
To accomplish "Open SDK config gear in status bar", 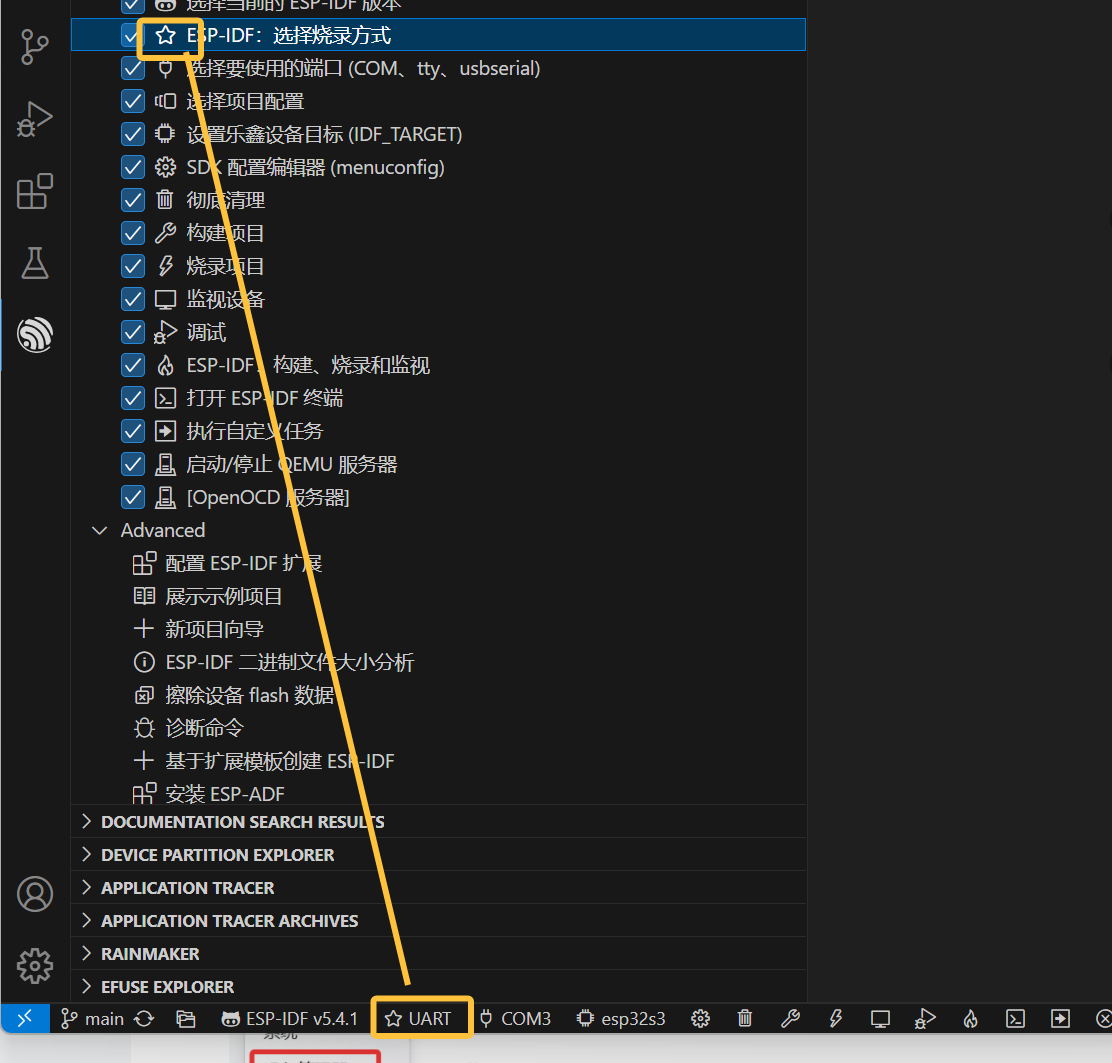I will tap(701, 1019).
